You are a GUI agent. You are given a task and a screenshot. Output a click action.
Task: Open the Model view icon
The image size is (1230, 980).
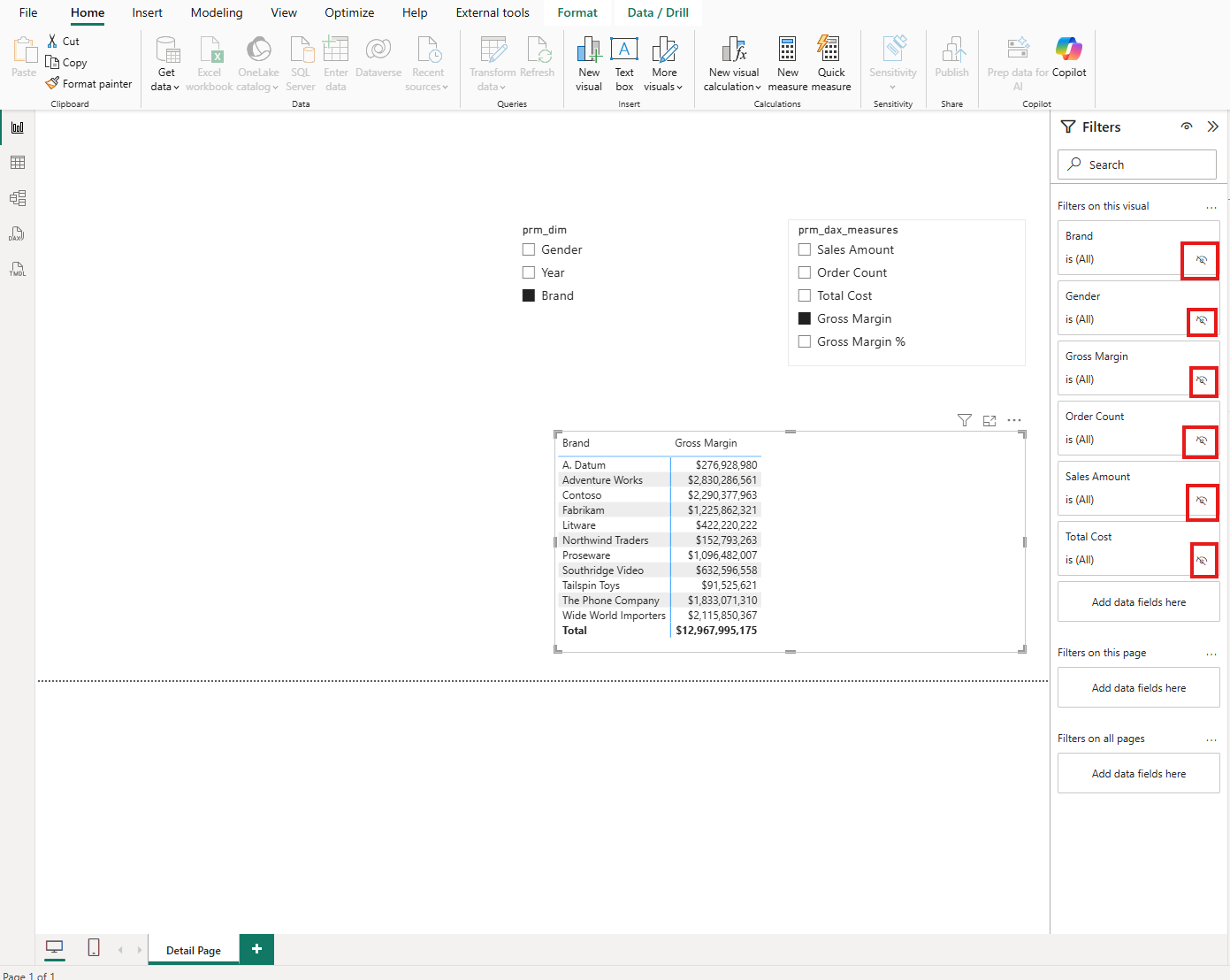pos(17,198)
